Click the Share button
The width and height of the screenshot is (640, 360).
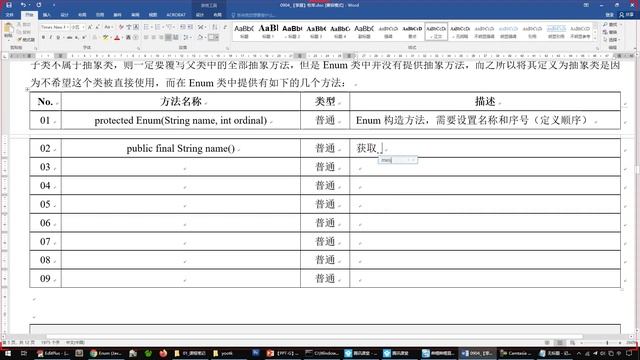[x=626, y=15]
